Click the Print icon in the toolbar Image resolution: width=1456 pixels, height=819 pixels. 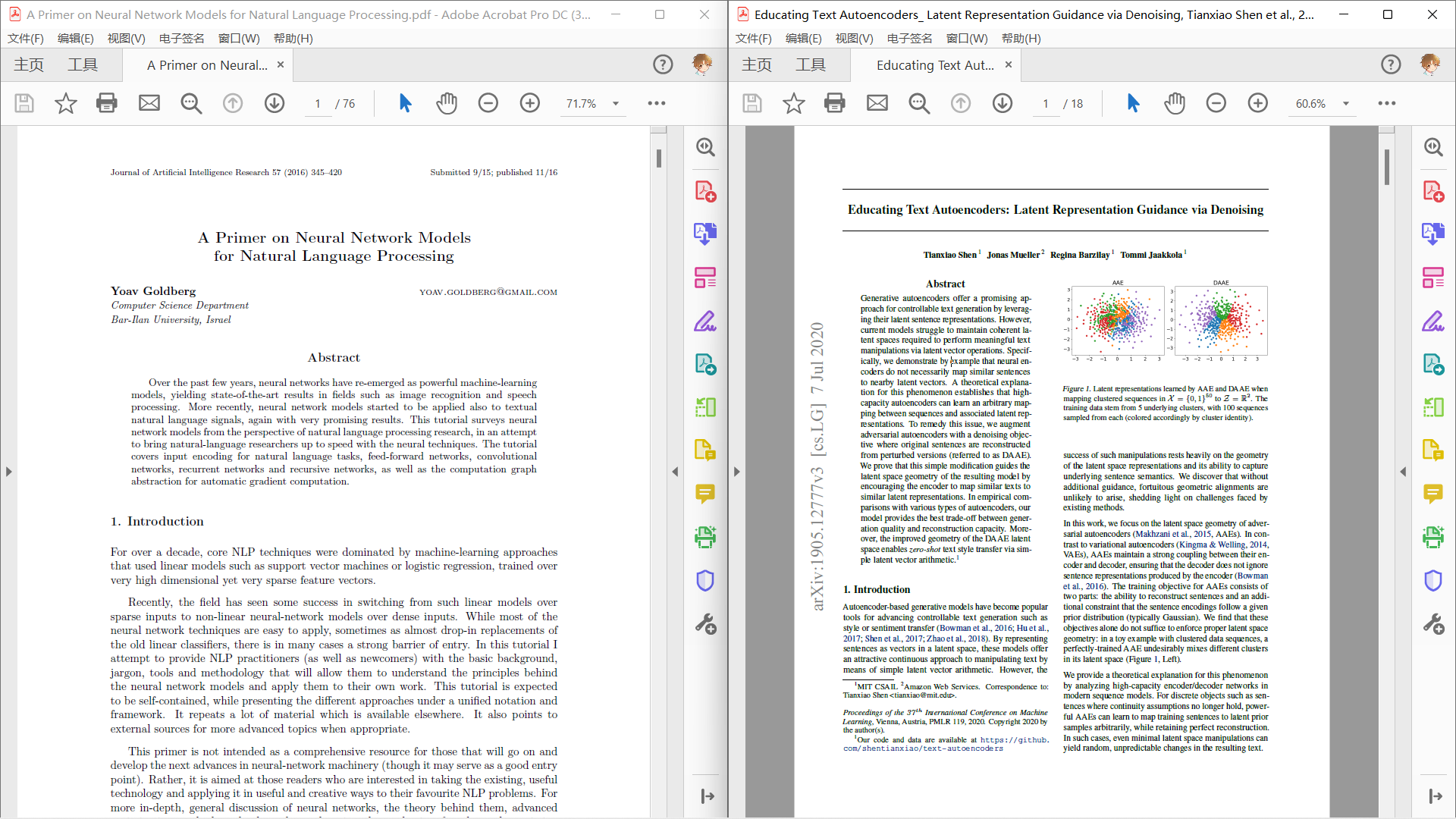click(107, 103)
